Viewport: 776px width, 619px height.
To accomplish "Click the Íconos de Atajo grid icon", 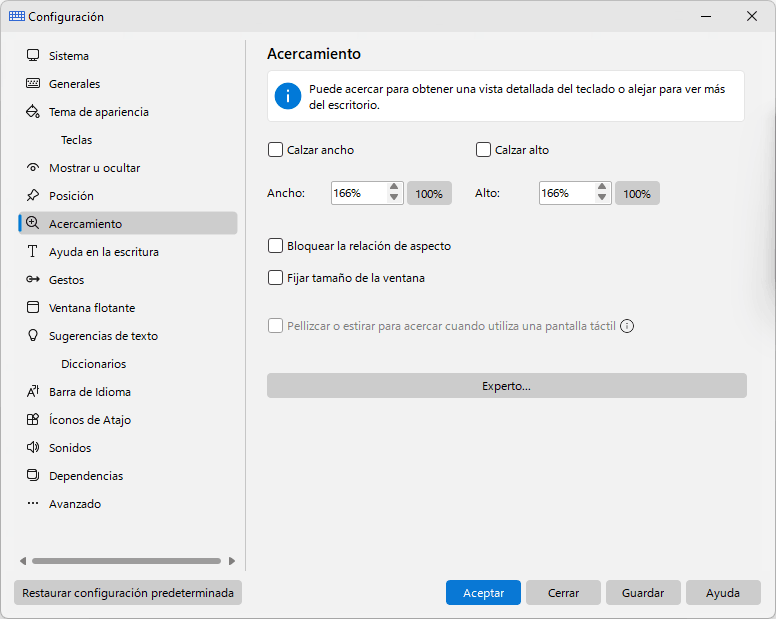I will 33,420.
